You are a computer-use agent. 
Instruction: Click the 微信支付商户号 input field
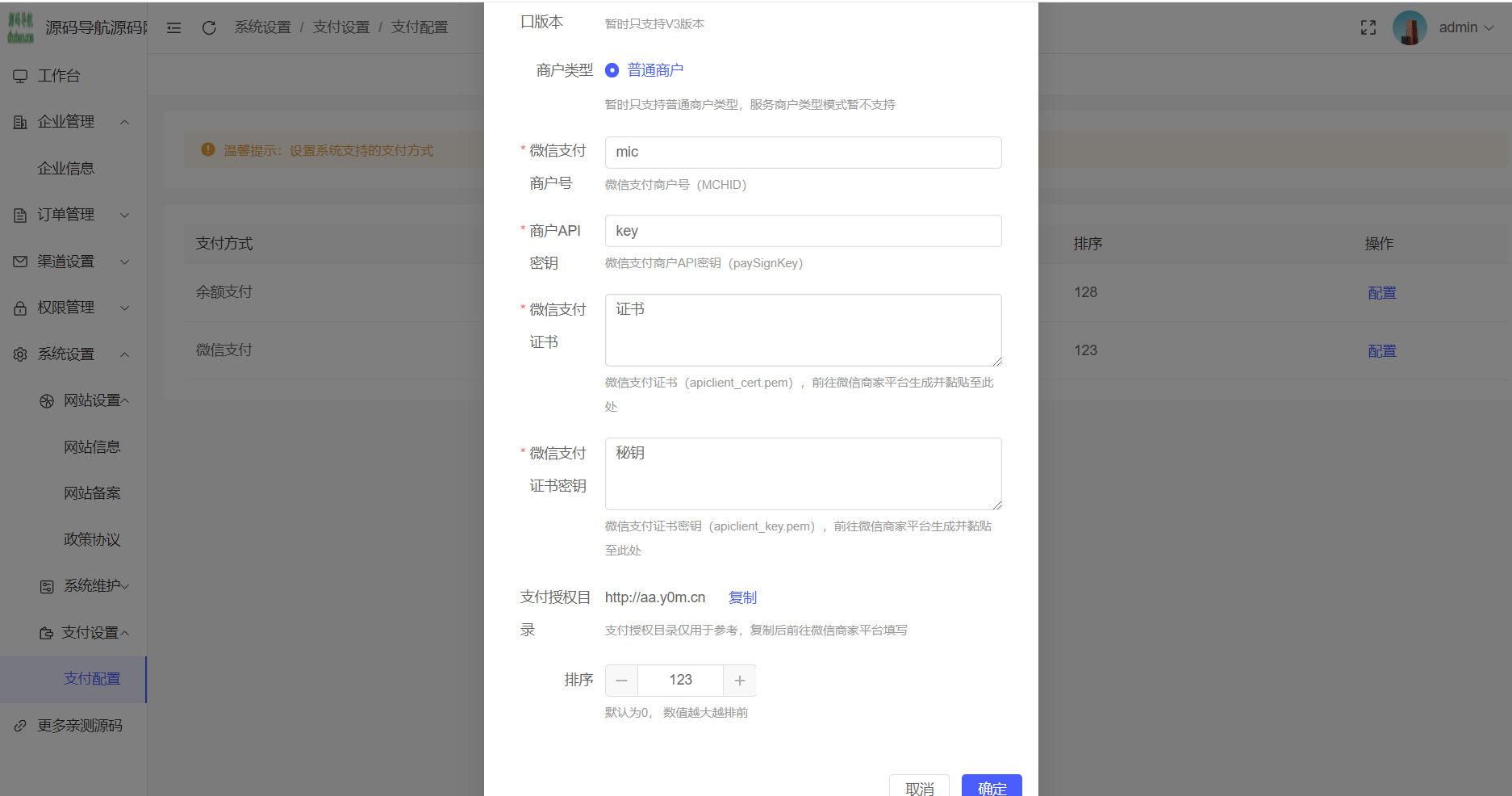click(803, 153)
